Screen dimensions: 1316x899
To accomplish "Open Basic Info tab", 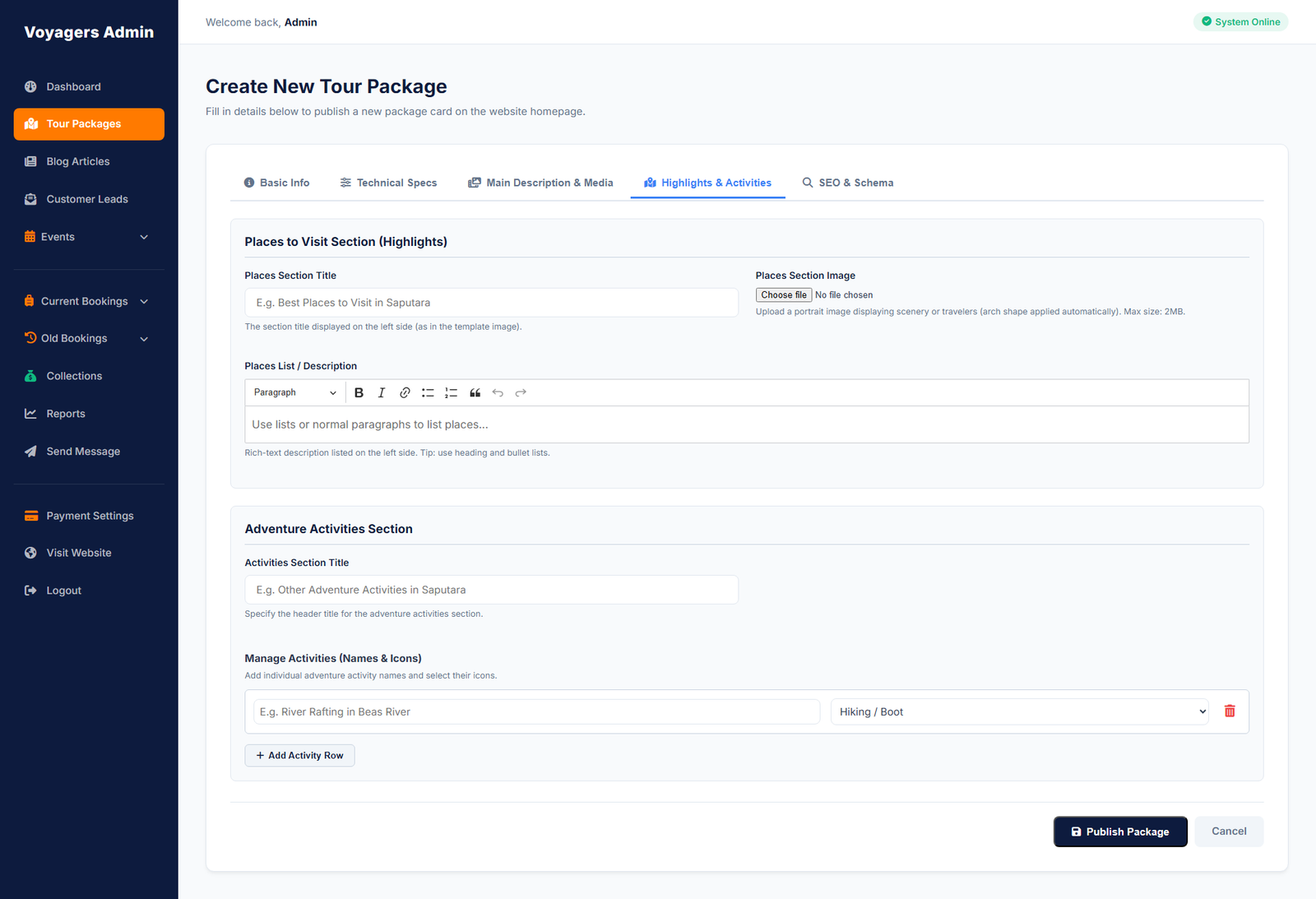I will click(x=277, y=183).
